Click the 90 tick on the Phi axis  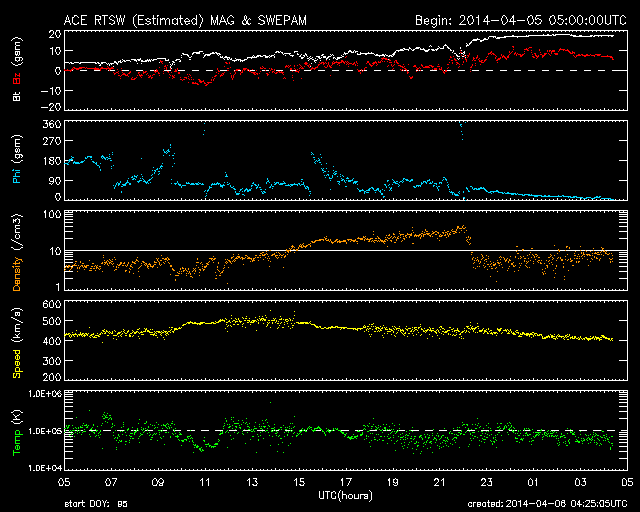55,180
